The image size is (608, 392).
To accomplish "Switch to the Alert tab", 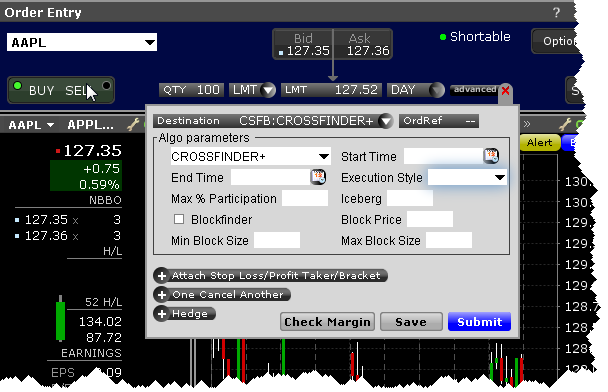I will pyautogui.click(x=539, y=142).
